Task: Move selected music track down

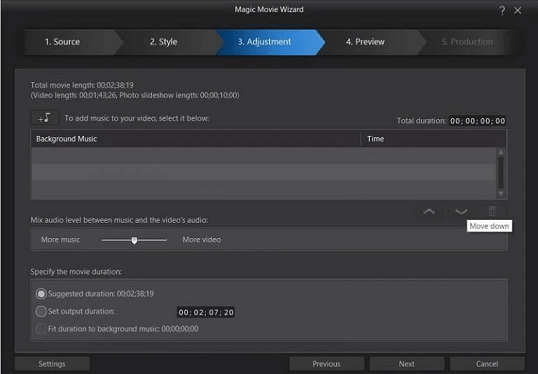Action: pos(461,212)
